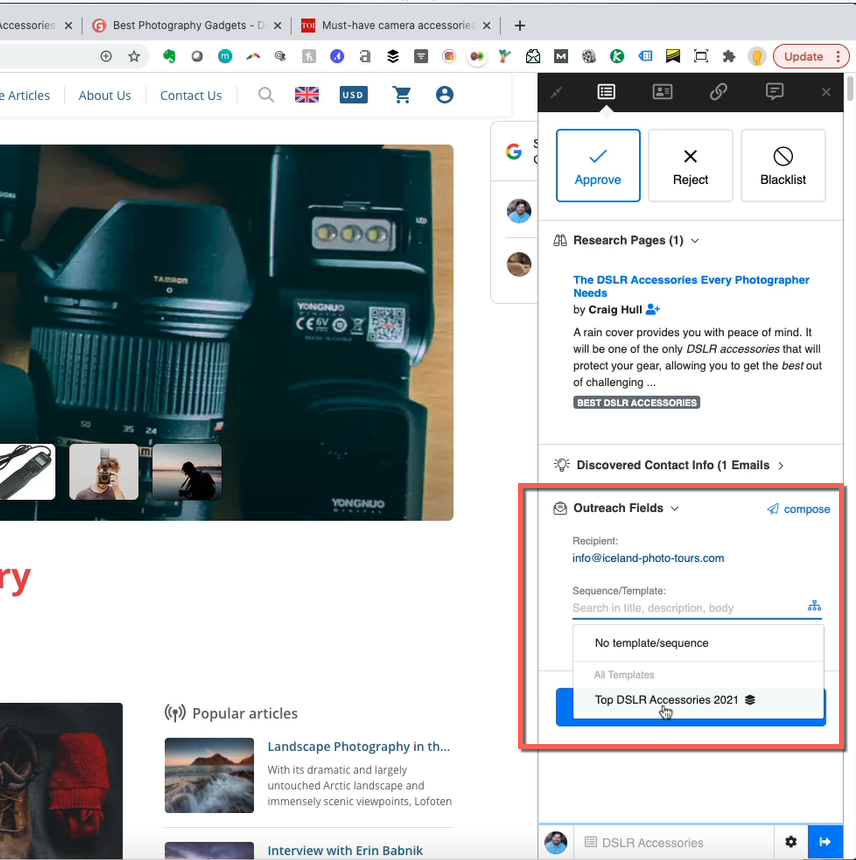Select the Top DSLR Accessories 2021 template
This screenshot has height=860, width=856.
[x=667, y=700]
